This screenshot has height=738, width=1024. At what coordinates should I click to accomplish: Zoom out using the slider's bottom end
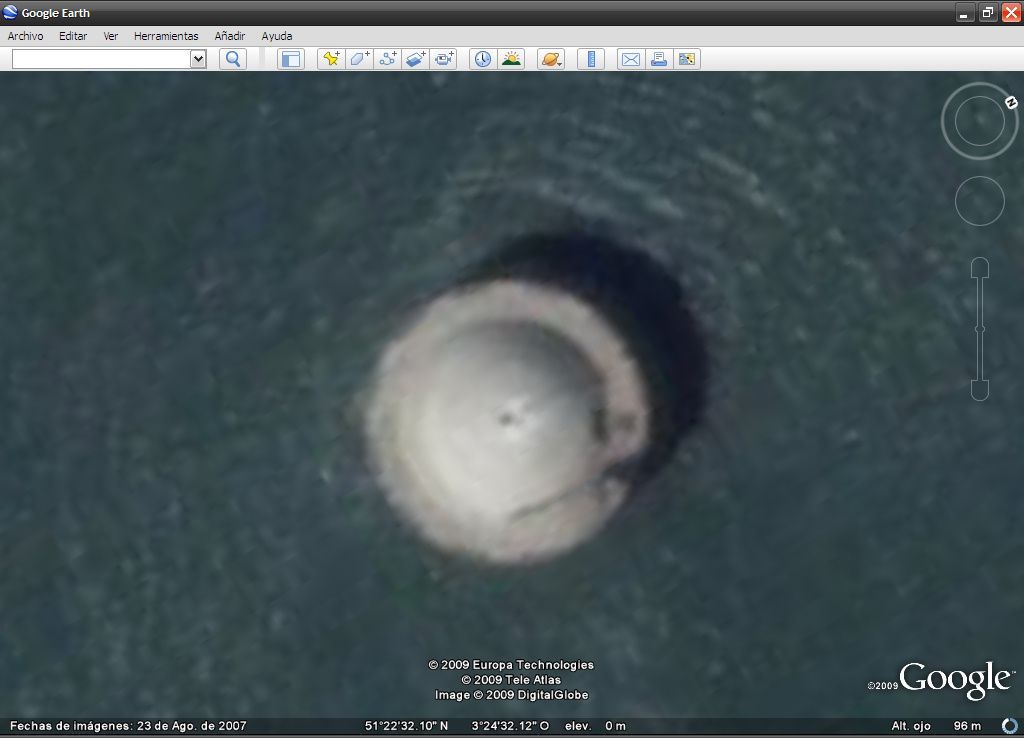(x=980, y=391)
